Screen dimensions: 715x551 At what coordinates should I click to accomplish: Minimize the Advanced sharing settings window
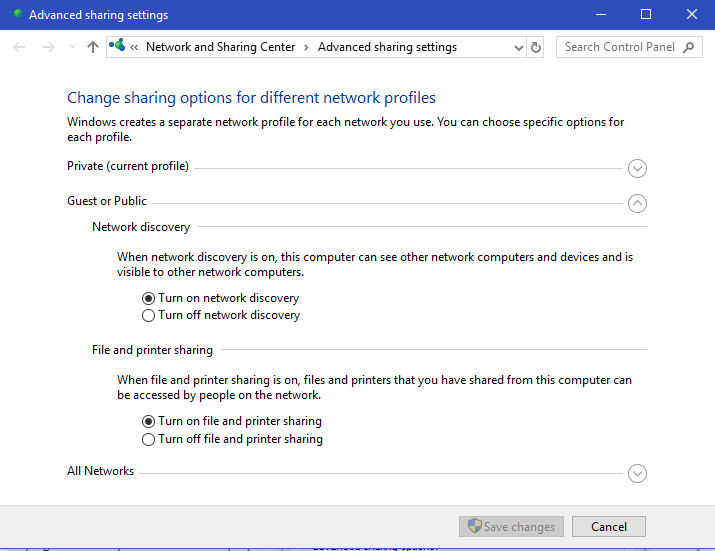coord(601,15)
